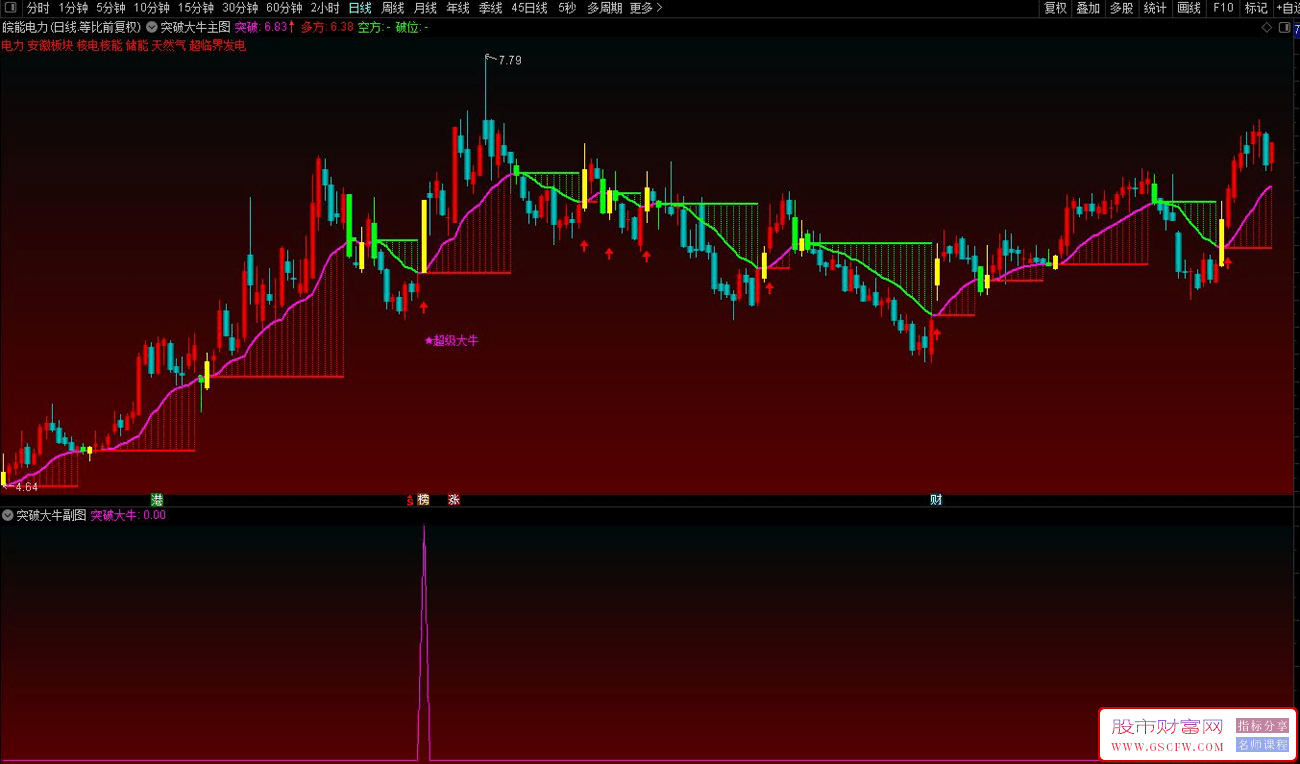Image resolution: width=1300 pixels, height=764 pixels.
Task: Click the 港 marker on timeline
Action: click(x=156, y=499)
